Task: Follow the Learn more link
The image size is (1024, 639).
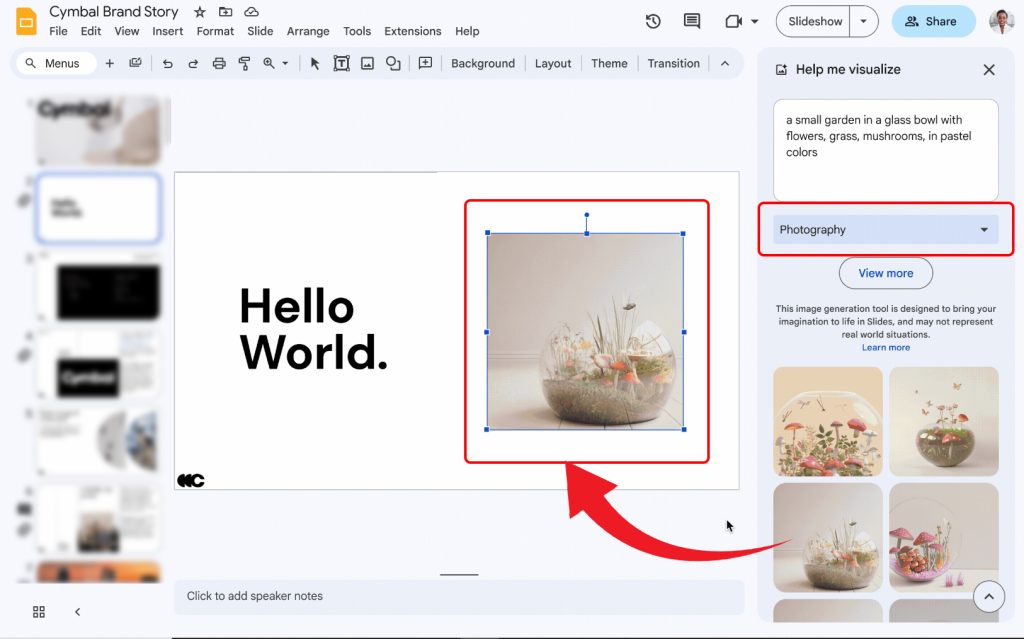Action: tap(885, 348)
